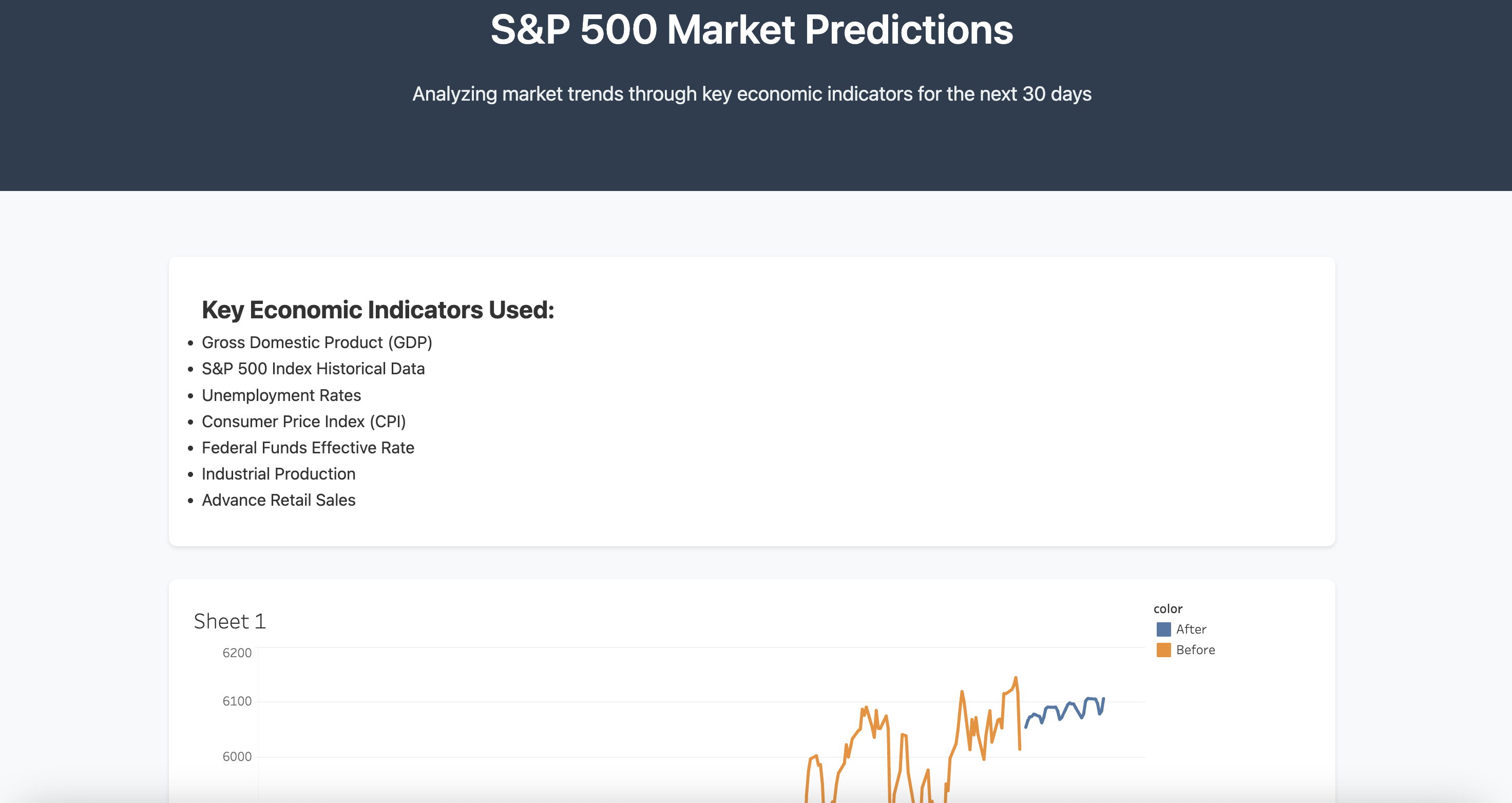Click the Key Economic Indicators Used heading

pos(378,310)
